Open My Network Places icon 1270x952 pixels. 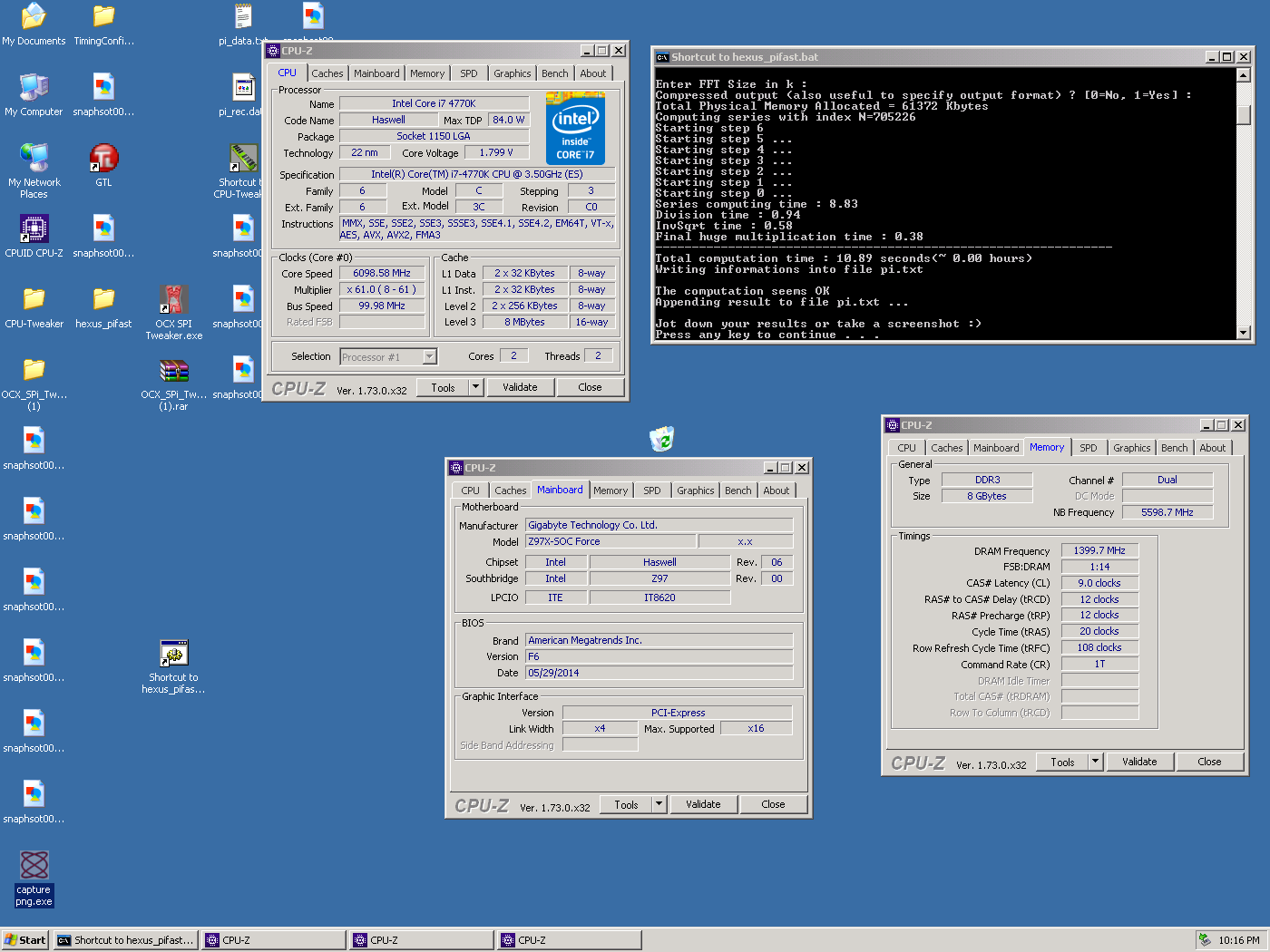pyautogui.click(x=34, y=171)
